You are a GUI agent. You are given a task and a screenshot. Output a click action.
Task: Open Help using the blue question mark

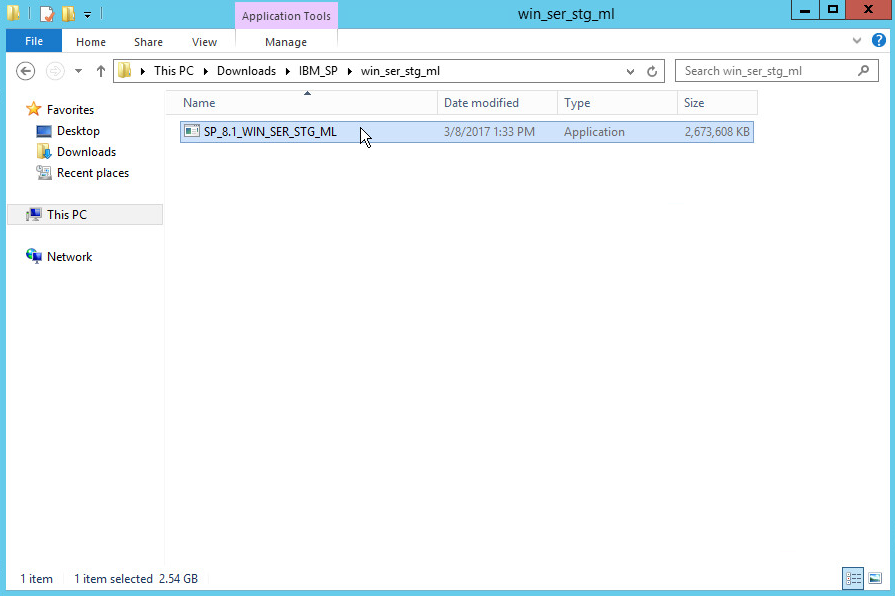point(879,41)
